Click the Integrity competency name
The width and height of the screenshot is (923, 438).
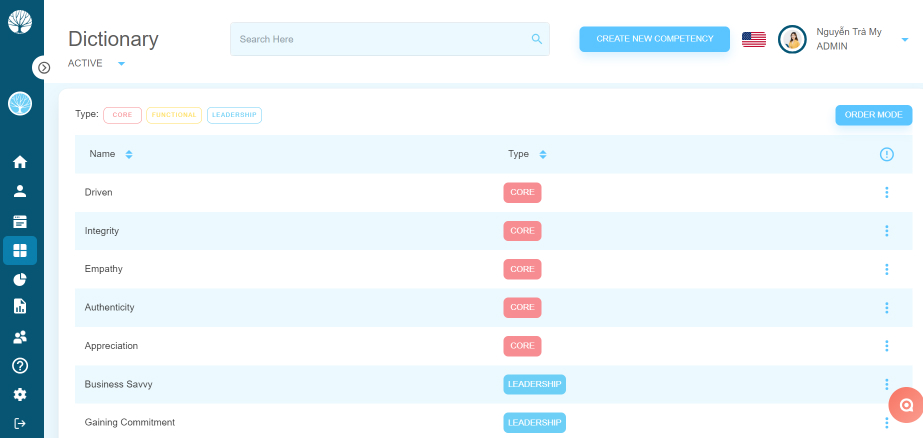point(102,231)
